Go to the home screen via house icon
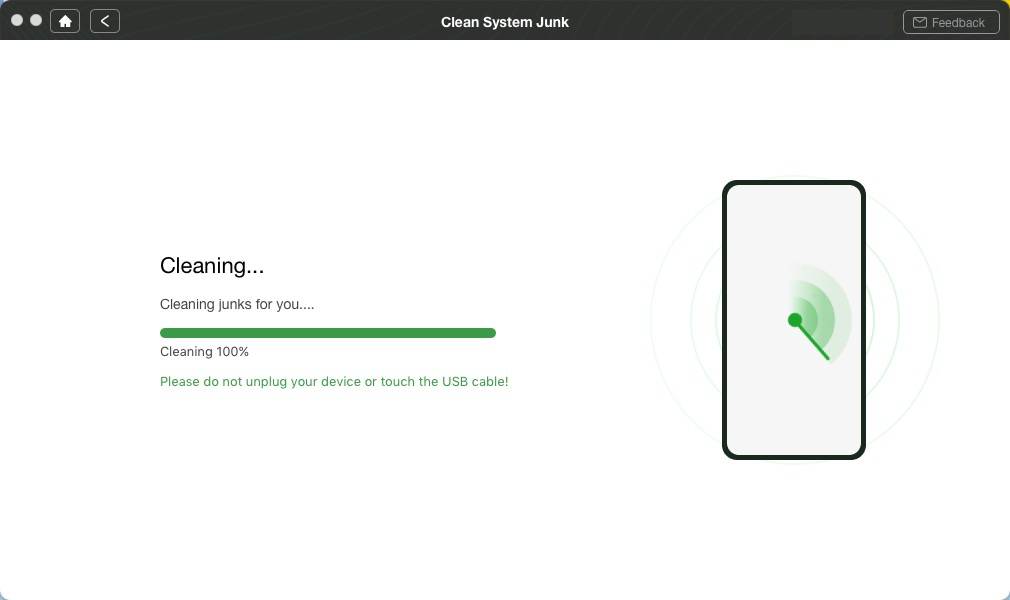This screenshot has height=600, width=1010. click(65, 21)
